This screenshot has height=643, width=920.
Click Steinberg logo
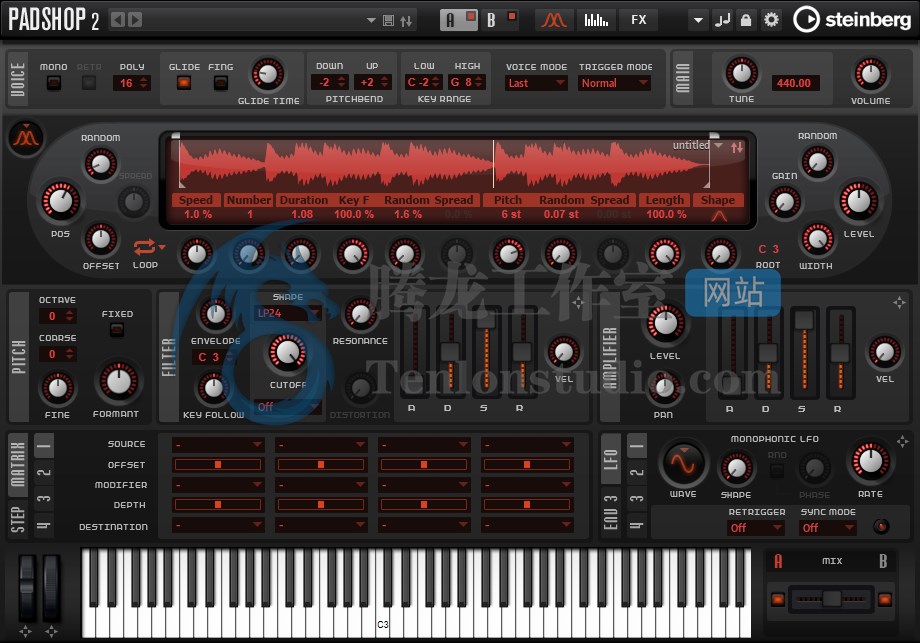[852, 20]
